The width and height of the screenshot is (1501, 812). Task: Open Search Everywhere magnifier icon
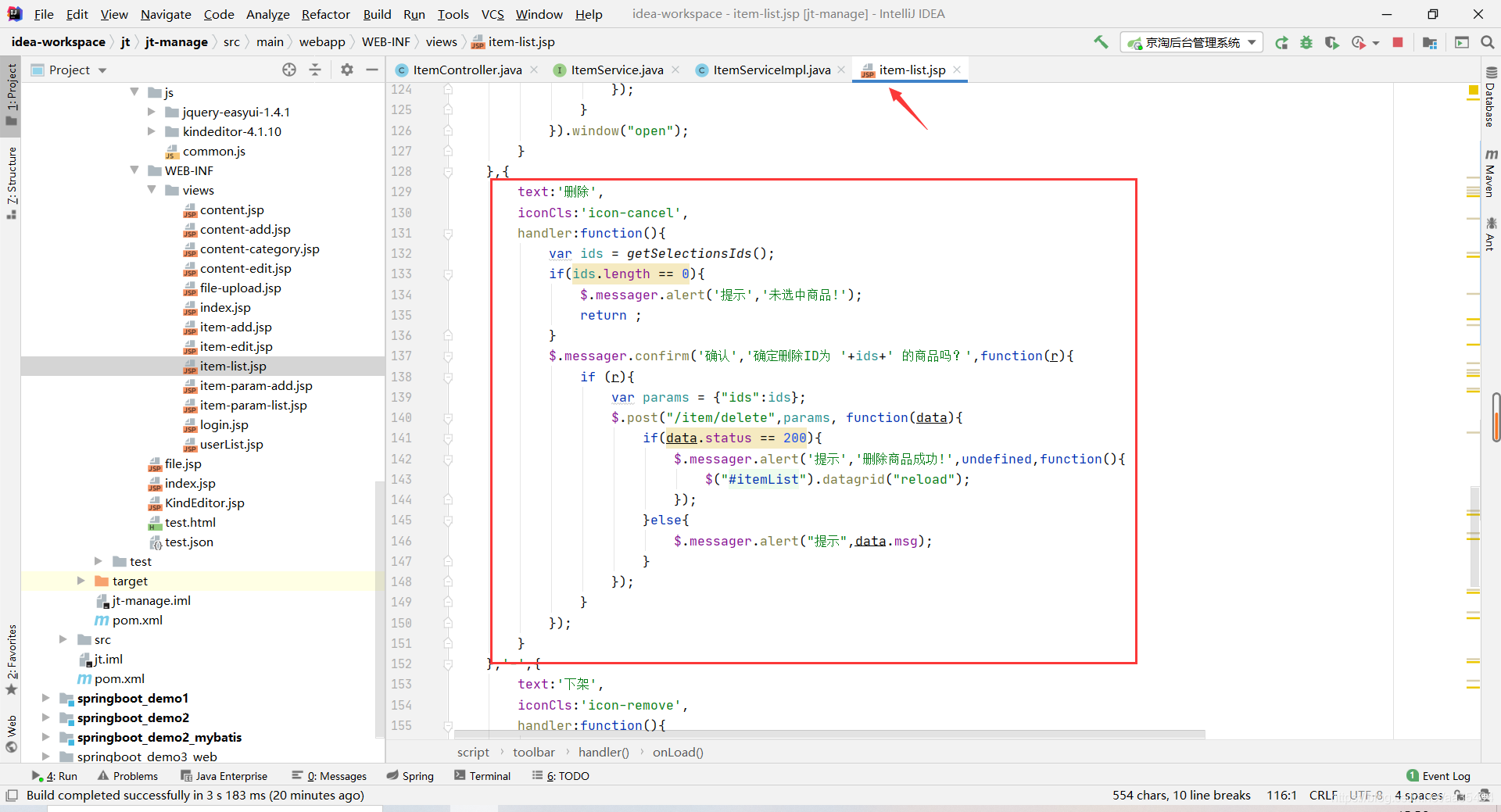[x=1487, y=43]
